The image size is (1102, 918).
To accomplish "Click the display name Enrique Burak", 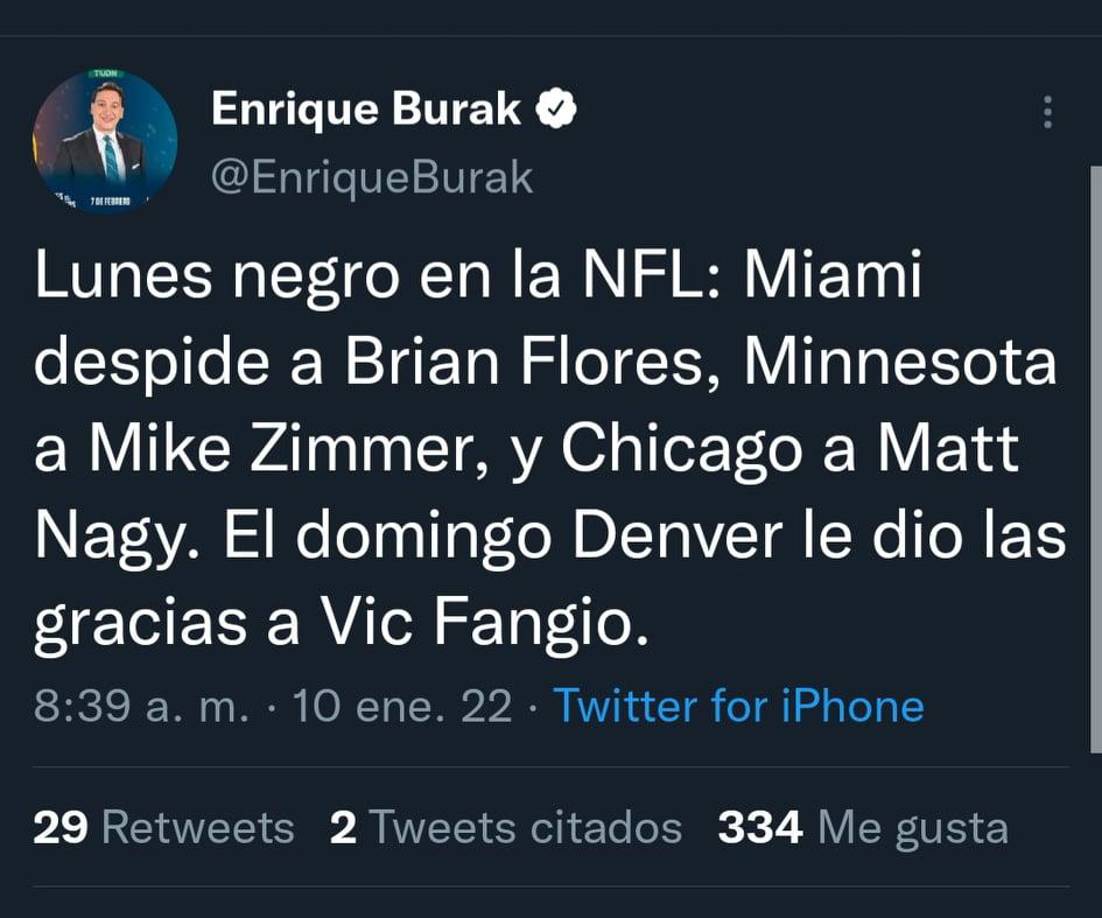I will 370,110.
